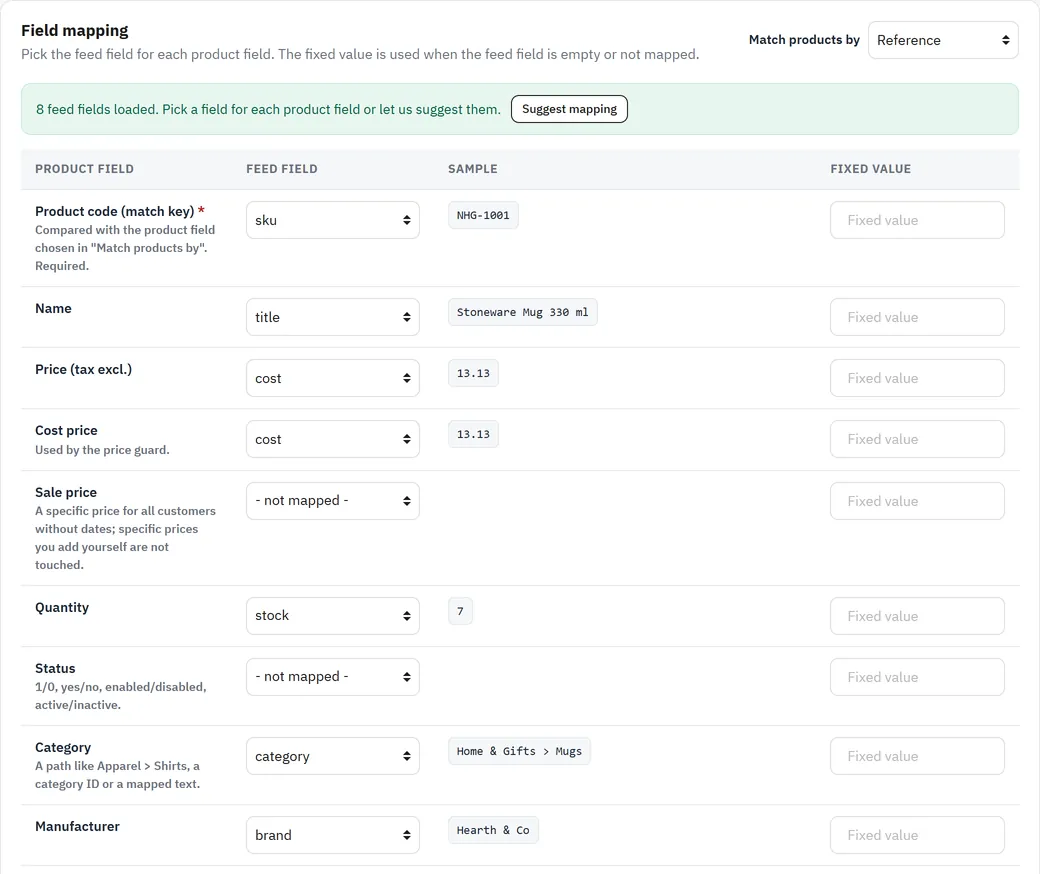Focus the Manufacturer fixed value input
This screenshot has width=1040, height=874.
917,835
